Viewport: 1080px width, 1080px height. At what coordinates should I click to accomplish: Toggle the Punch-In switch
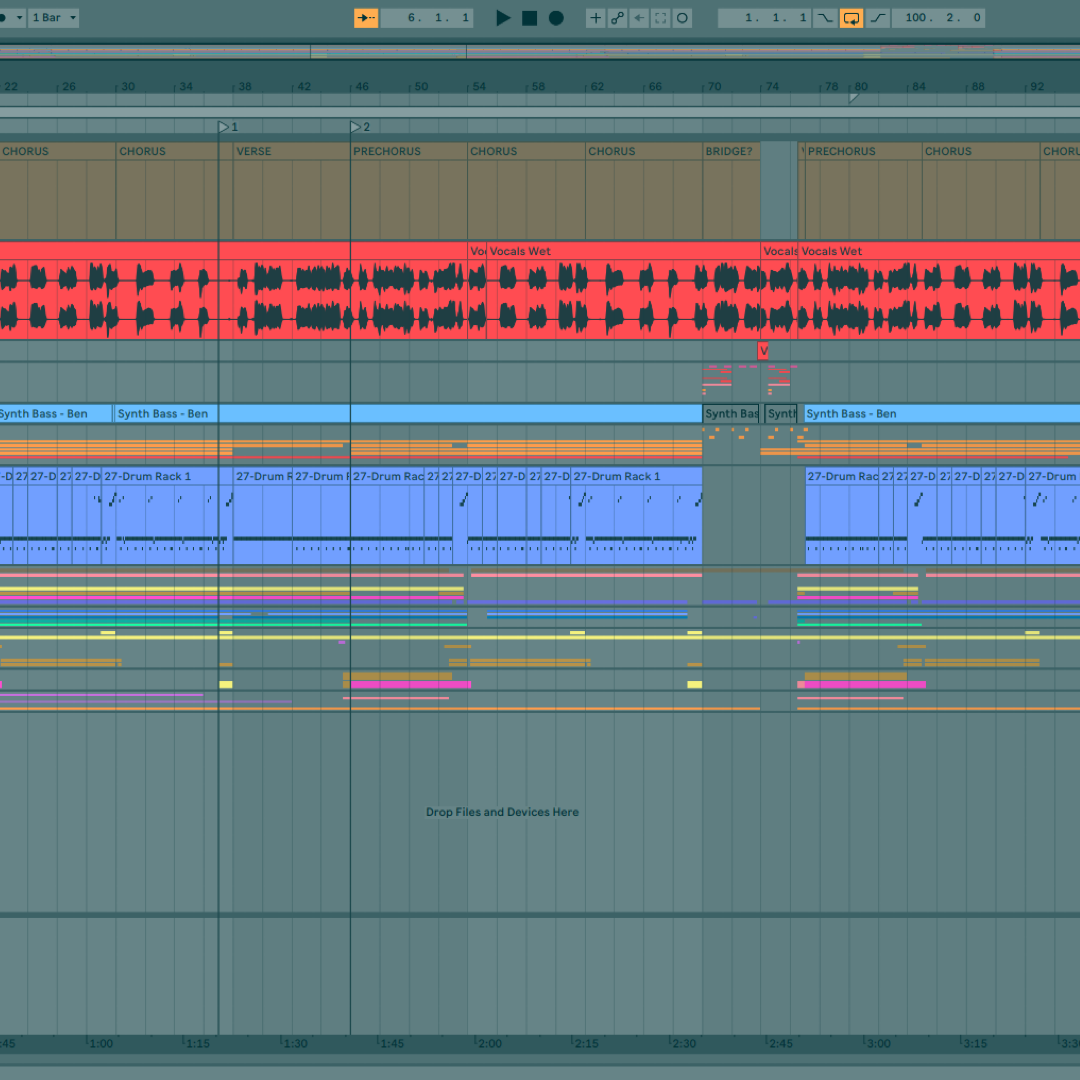824,18
